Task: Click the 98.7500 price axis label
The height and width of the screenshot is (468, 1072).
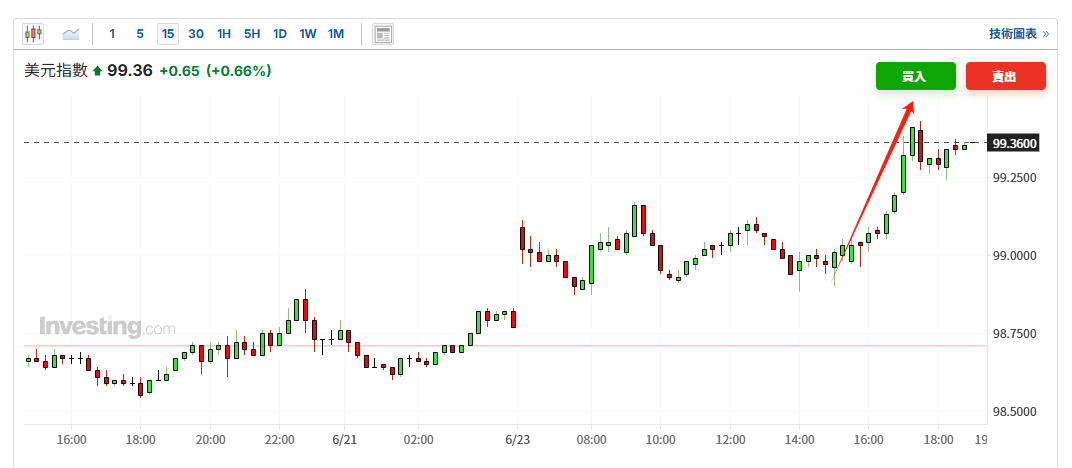Action: pos(1015,333)
